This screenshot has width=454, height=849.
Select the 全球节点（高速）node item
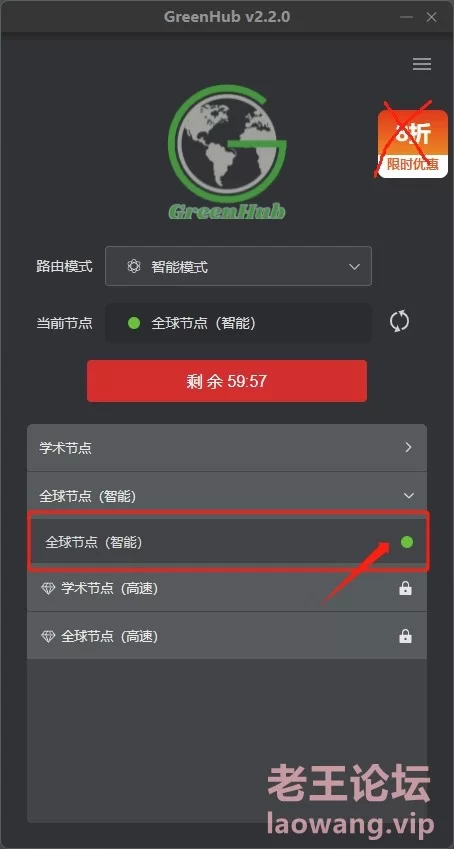(x=227, y=636)
